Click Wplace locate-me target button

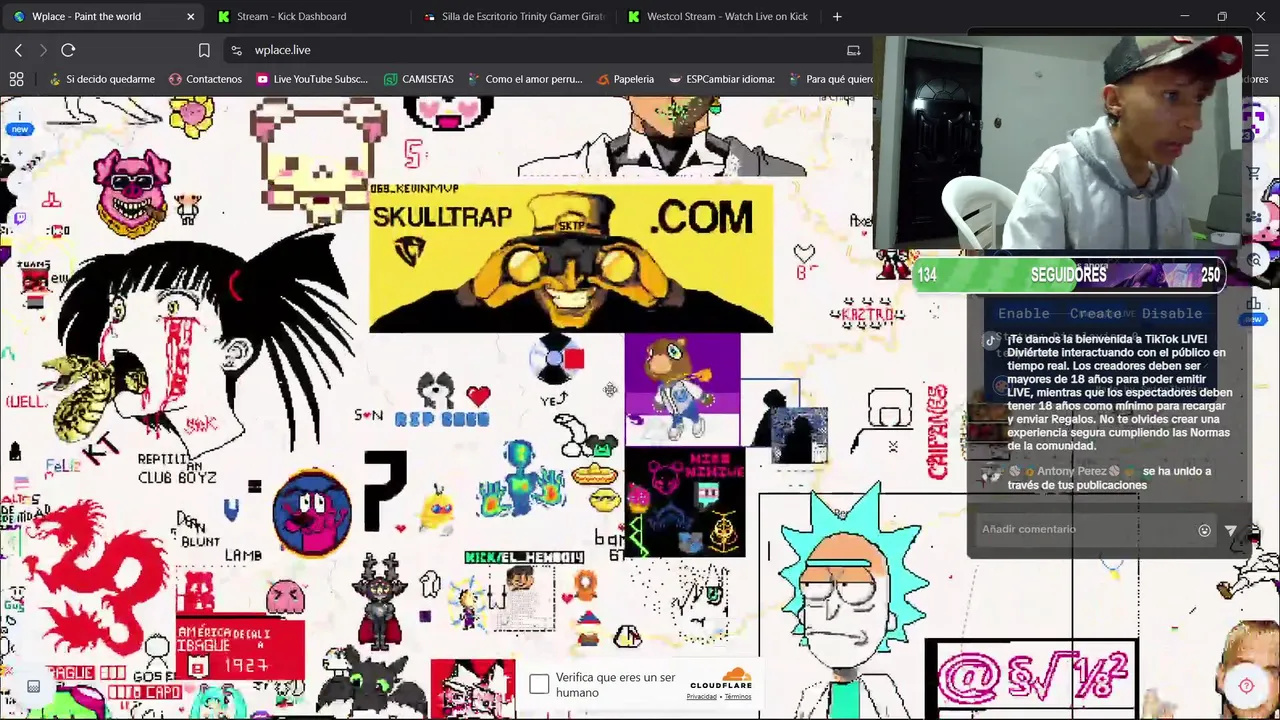(x=1246, y=686)
